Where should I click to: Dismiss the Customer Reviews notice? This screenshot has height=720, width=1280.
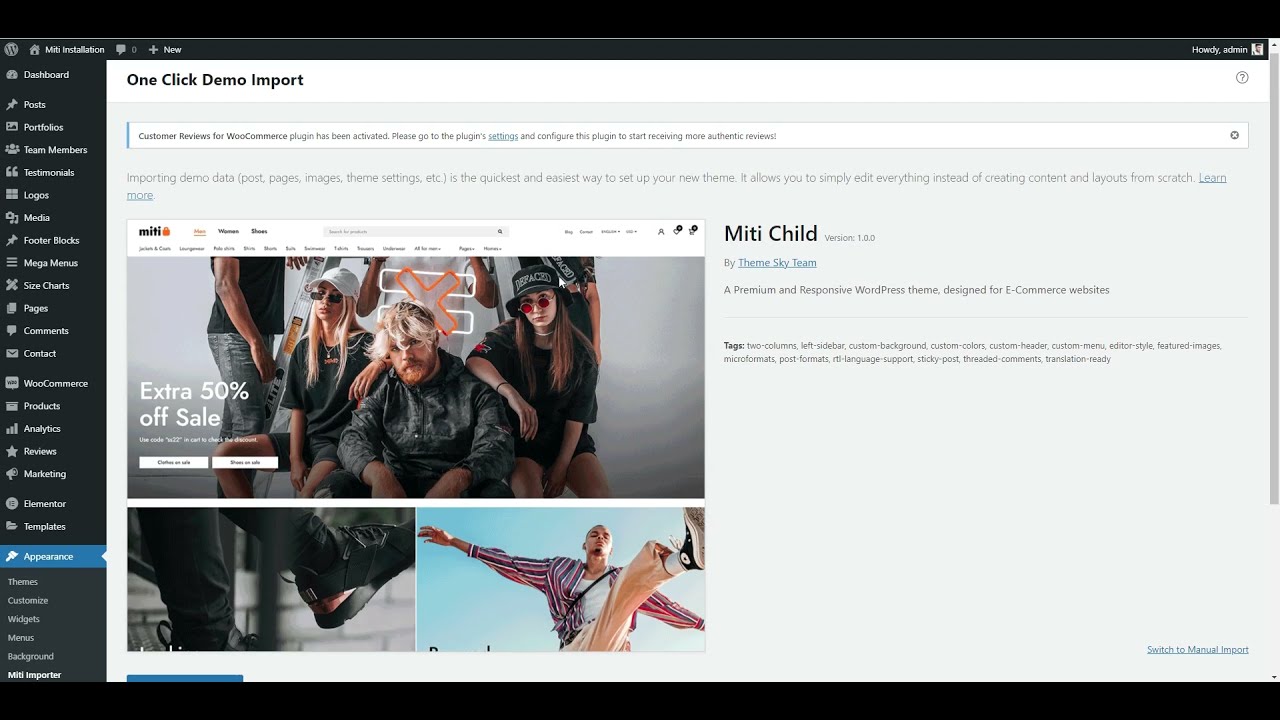click(1234, 135)
